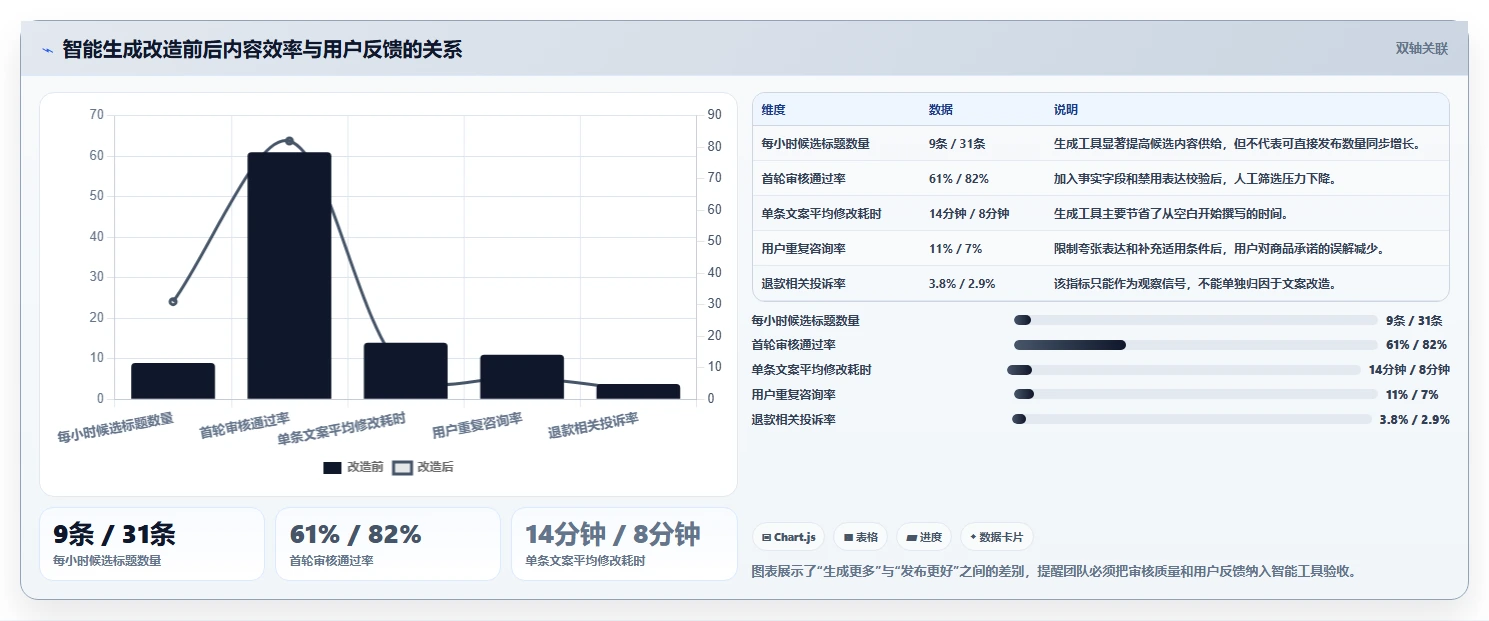This screenshot has width=1489, height=621.
Task: Click the 退款相关投诉率 progress bar
Action: pos(1192,420)
